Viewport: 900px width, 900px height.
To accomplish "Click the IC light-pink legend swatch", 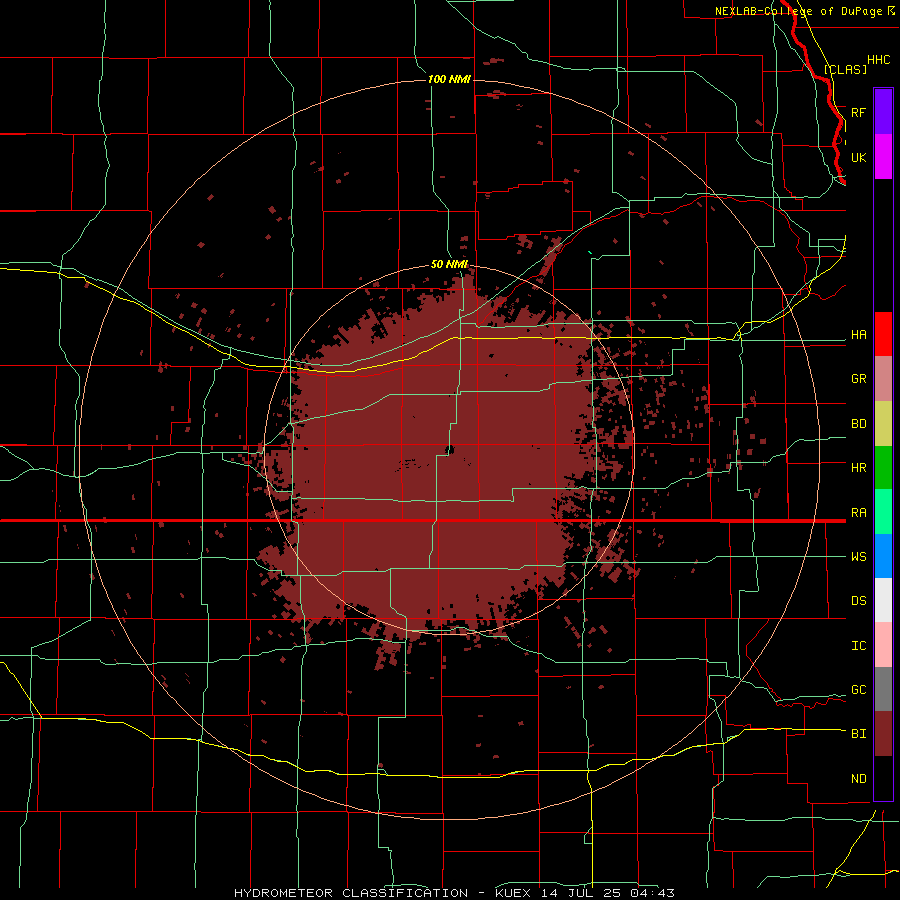I will pos(883,645).
